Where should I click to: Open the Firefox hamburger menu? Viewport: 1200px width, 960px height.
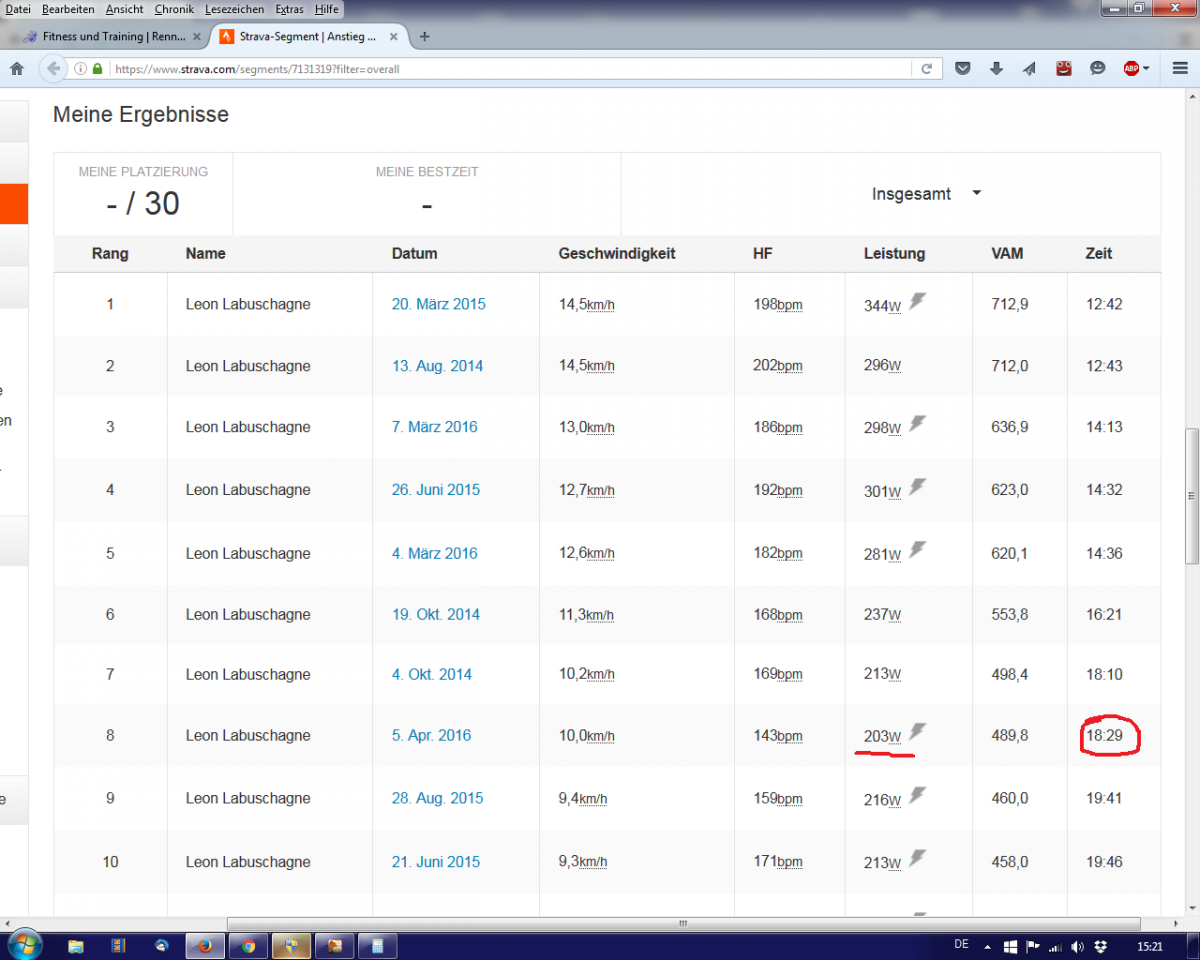(1181, 69)
